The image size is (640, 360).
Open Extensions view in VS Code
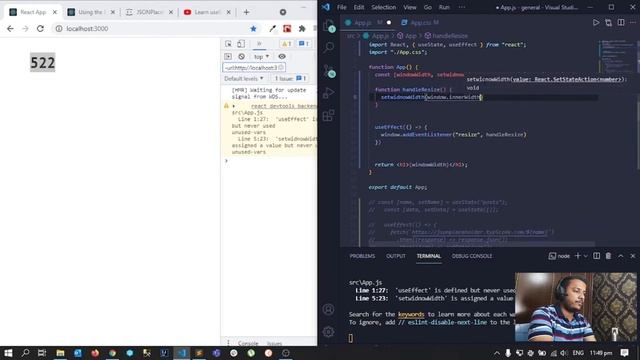click(329, 116)
